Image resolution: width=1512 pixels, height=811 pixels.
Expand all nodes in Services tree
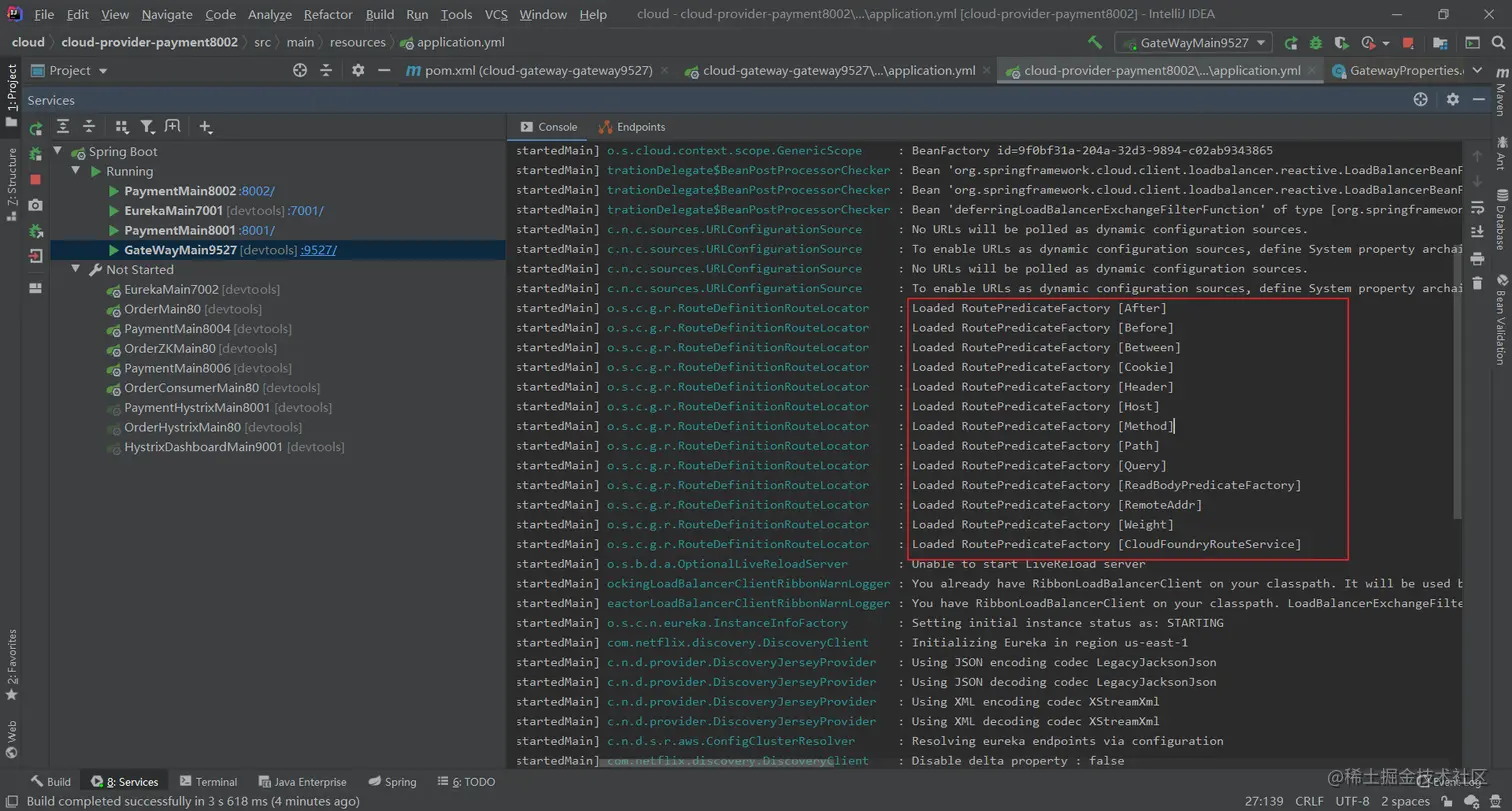[63, 127]
